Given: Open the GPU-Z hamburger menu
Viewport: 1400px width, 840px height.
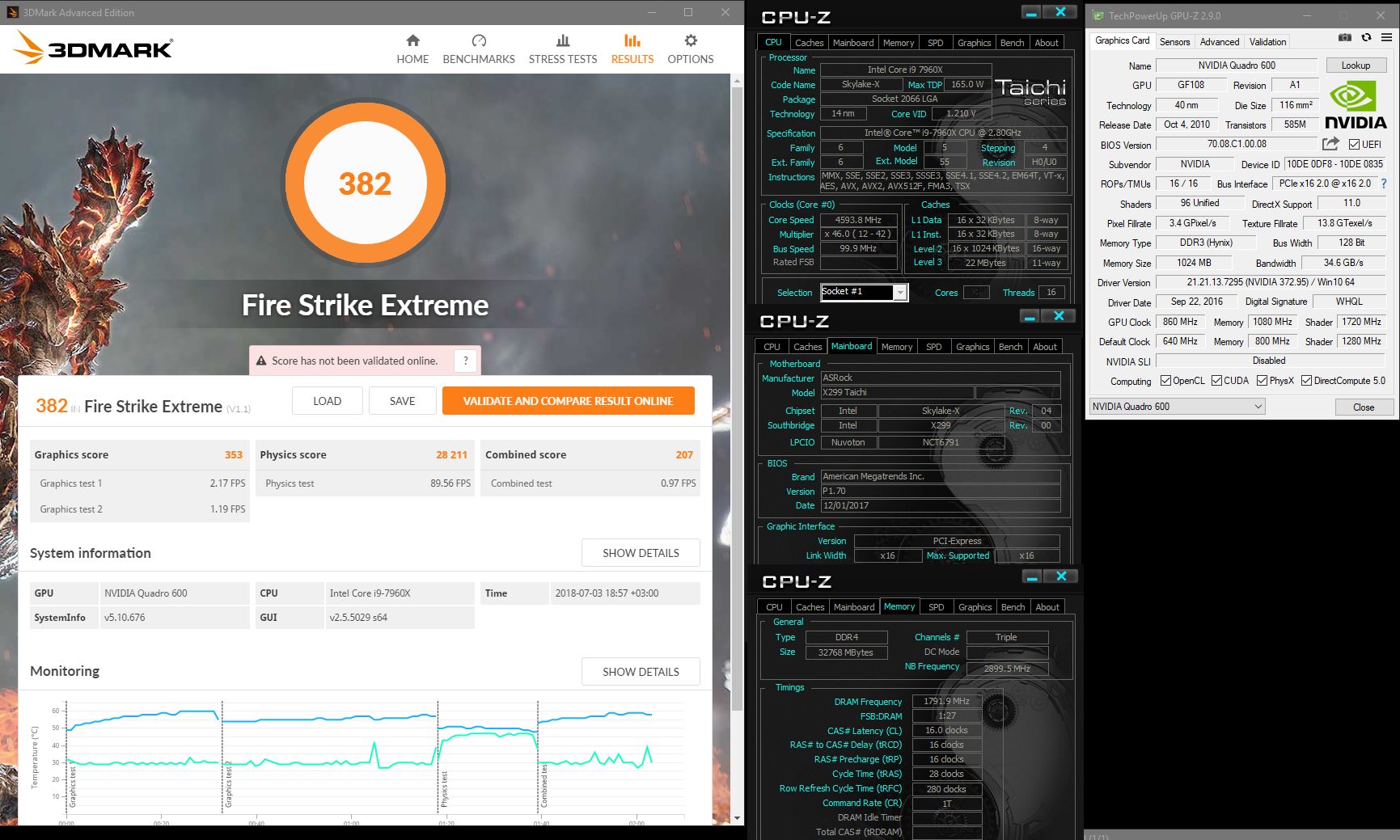Looking at the screenshot, I should 1386,37.
